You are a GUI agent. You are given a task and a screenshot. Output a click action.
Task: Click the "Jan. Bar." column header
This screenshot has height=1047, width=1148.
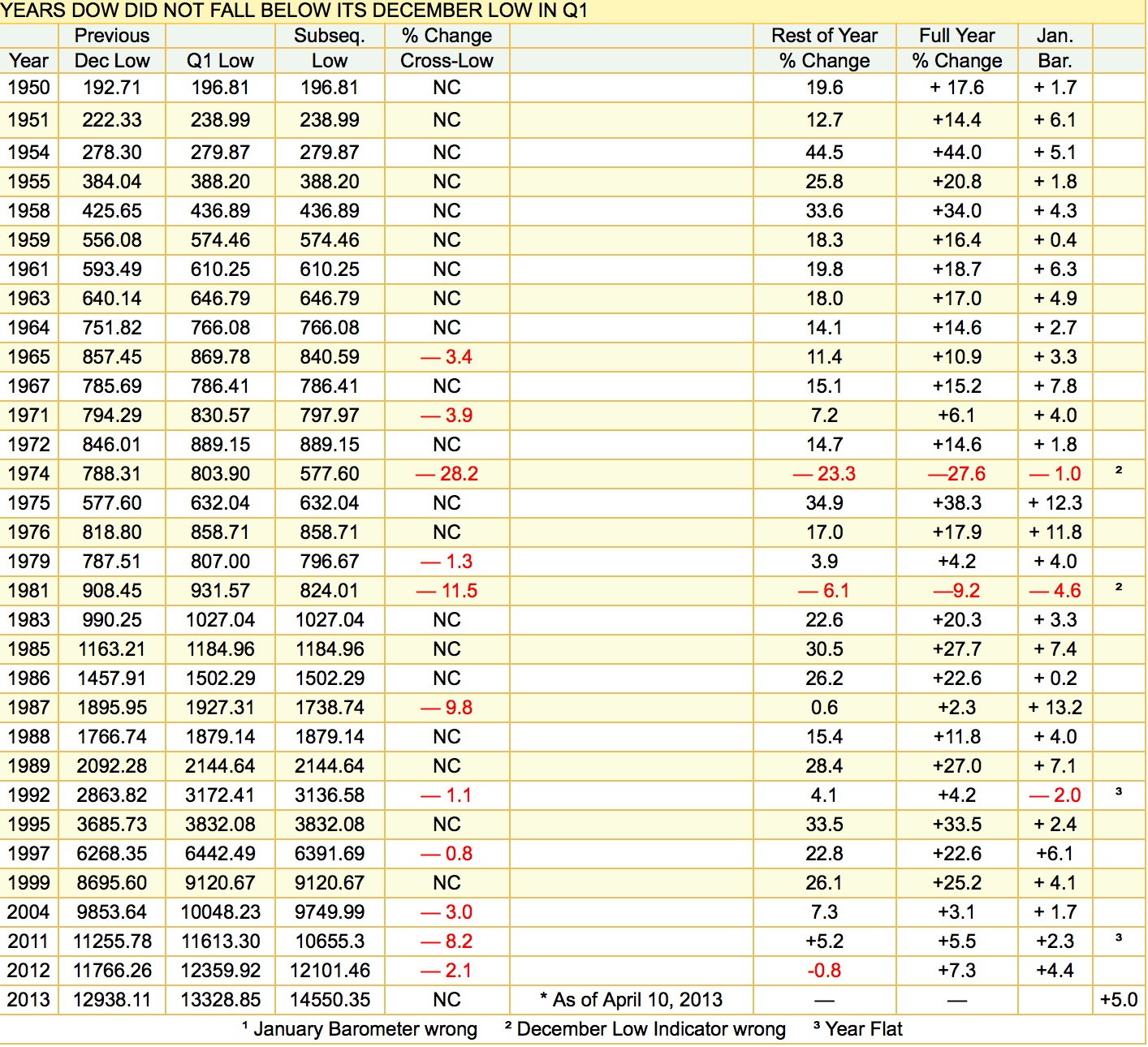tap(1055, 49)
